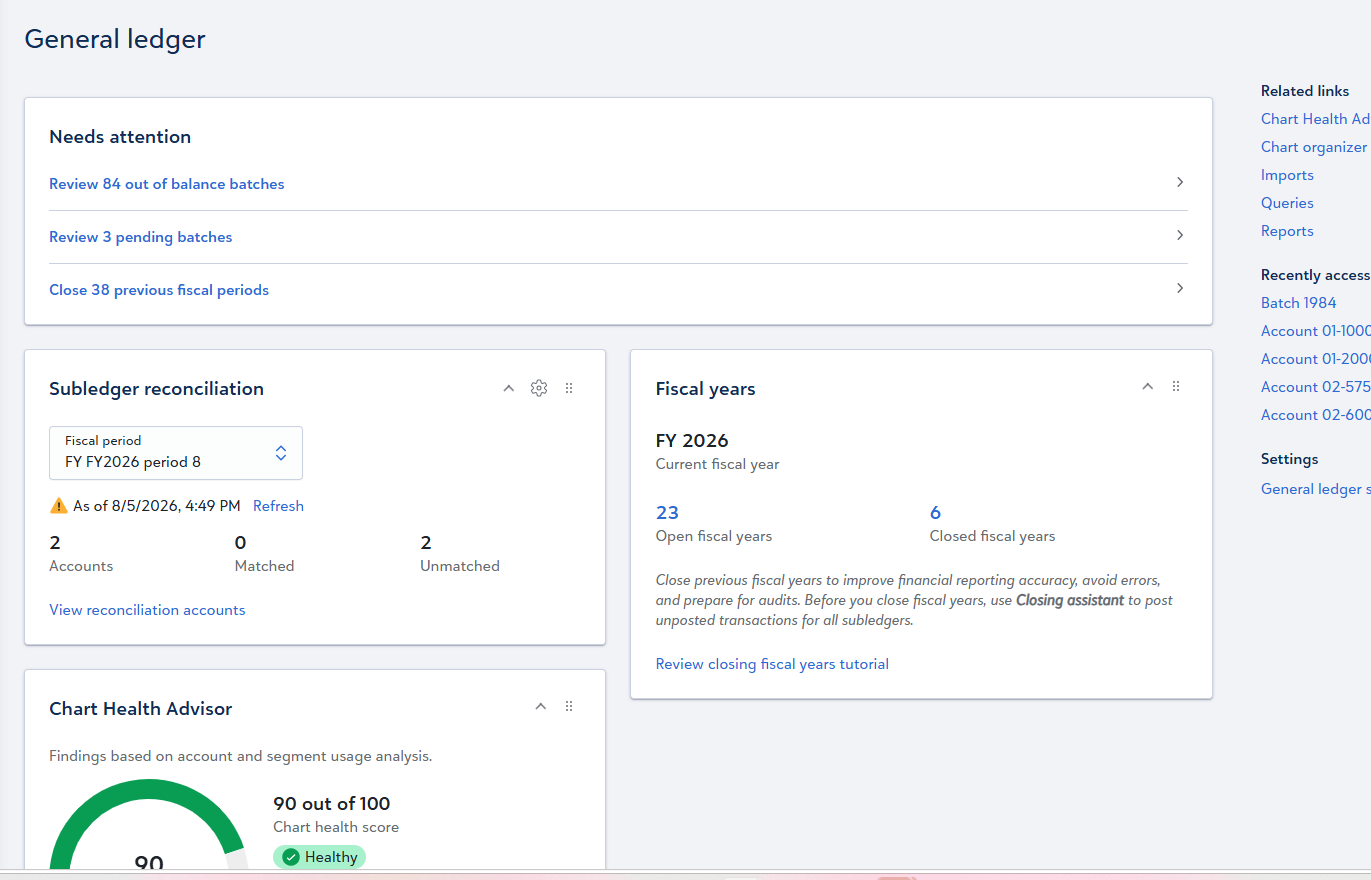Click the warning icon beside As of date
1371x880 pixels.
click(59, 506)
